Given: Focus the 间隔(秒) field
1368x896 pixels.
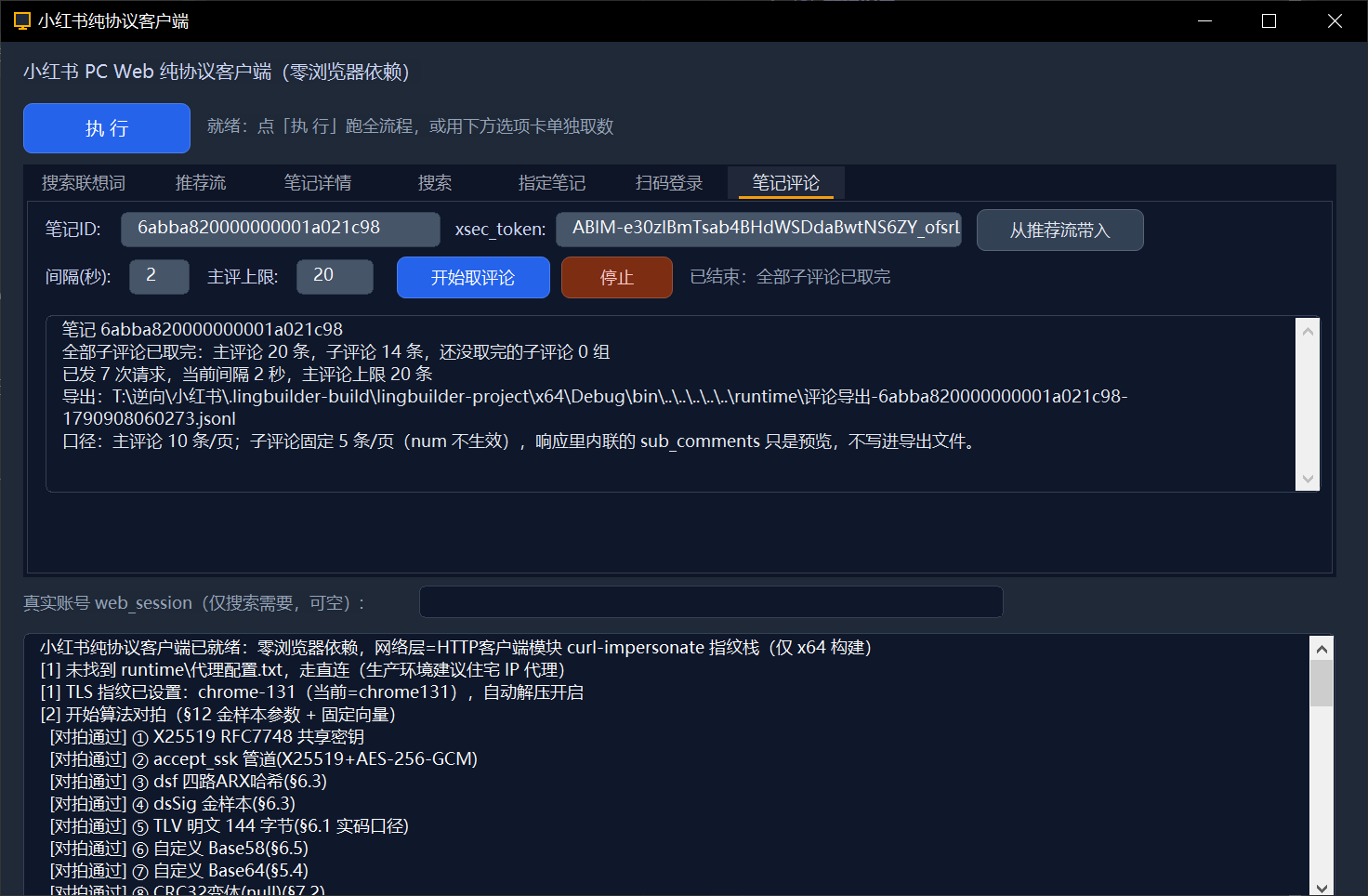Looking at the screenshot, I should pyautogui.click(x=159, y=276).
